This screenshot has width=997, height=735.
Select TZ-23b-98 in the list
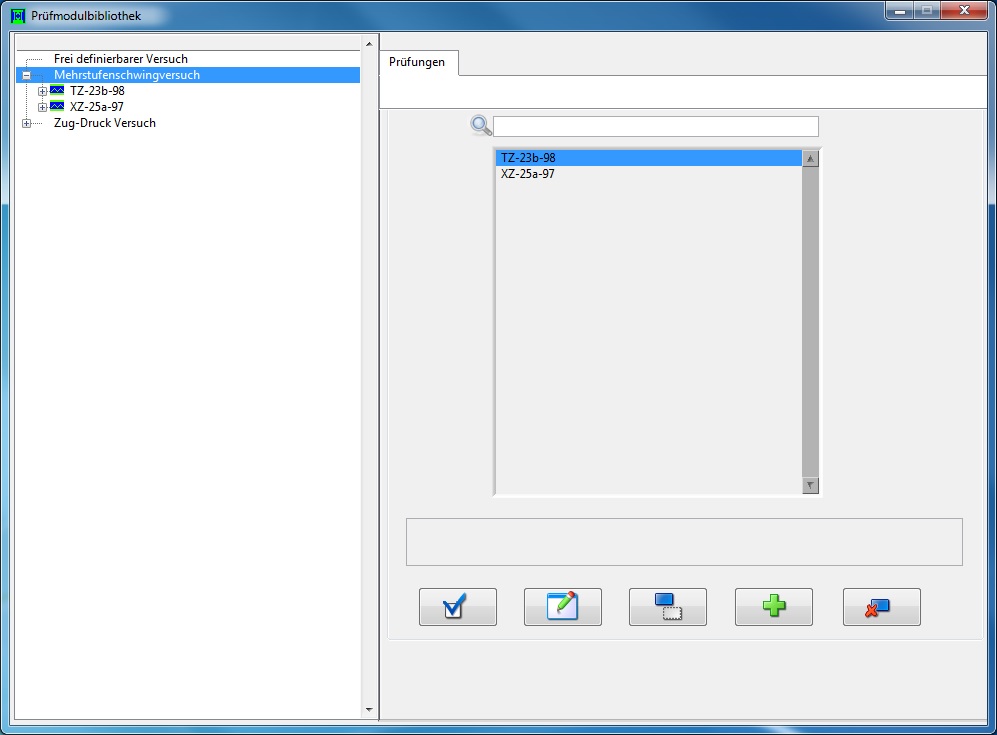tap(529, 157)
